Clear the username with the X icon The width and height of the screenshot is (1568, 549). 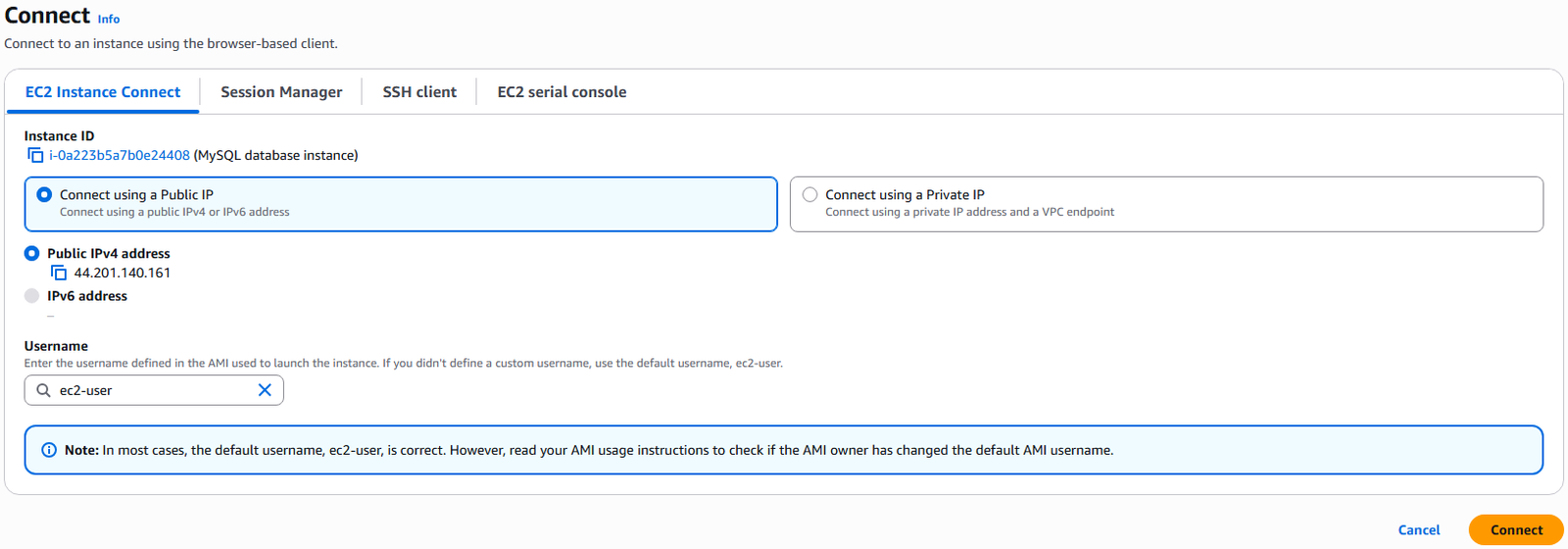click(x=265, y=390)
